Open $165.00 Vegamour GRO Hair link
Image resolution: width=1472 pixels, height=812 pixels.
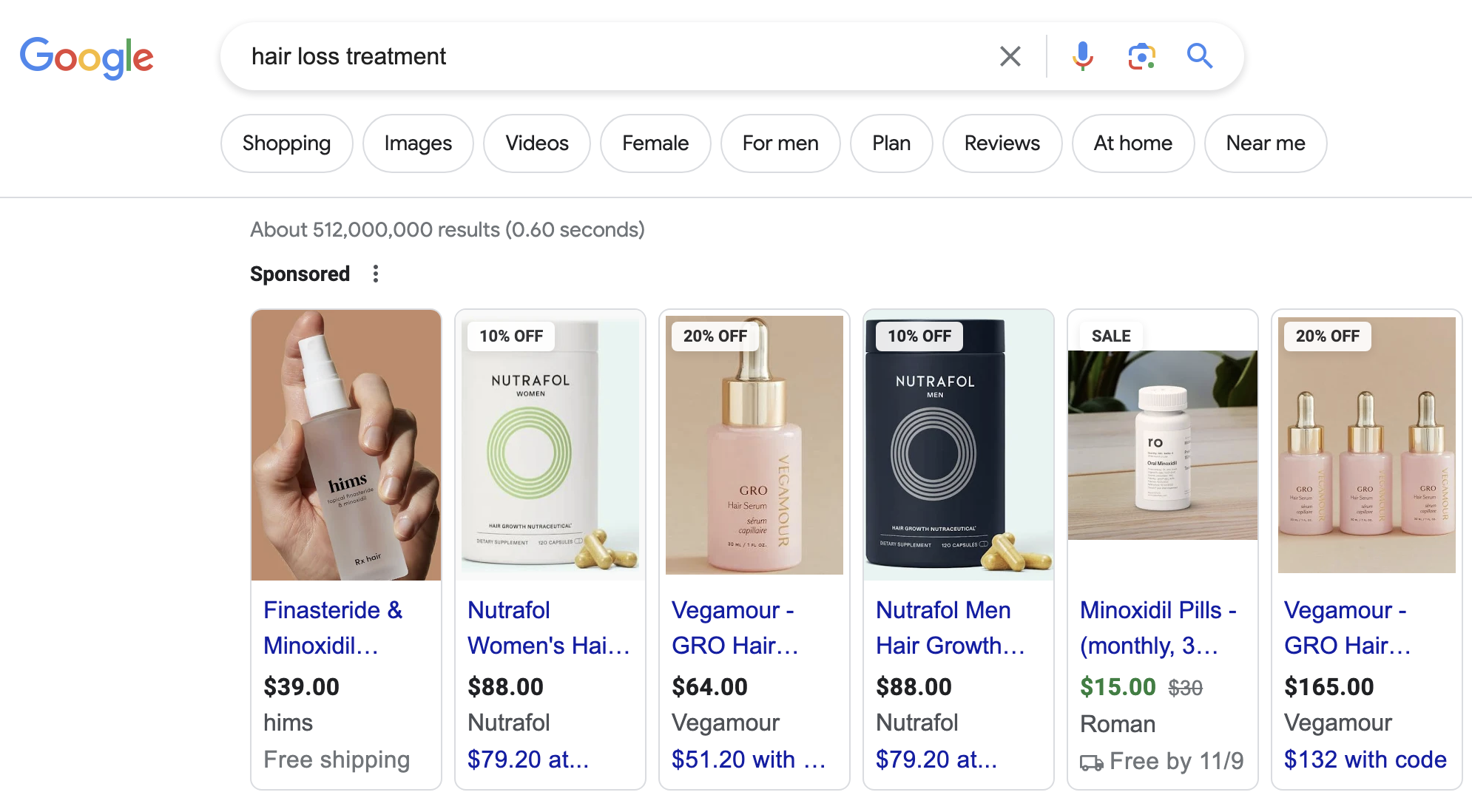(x=1348, y=628)
